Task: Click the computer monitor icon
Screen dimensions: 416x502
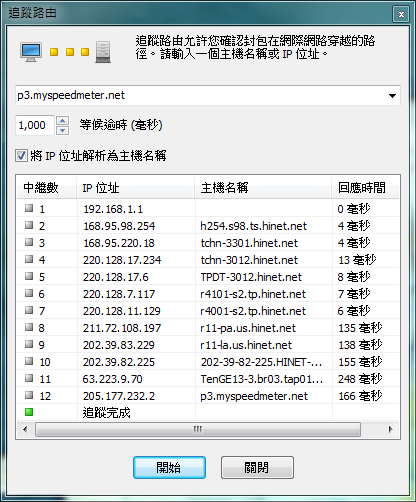Action: point(31,52)
